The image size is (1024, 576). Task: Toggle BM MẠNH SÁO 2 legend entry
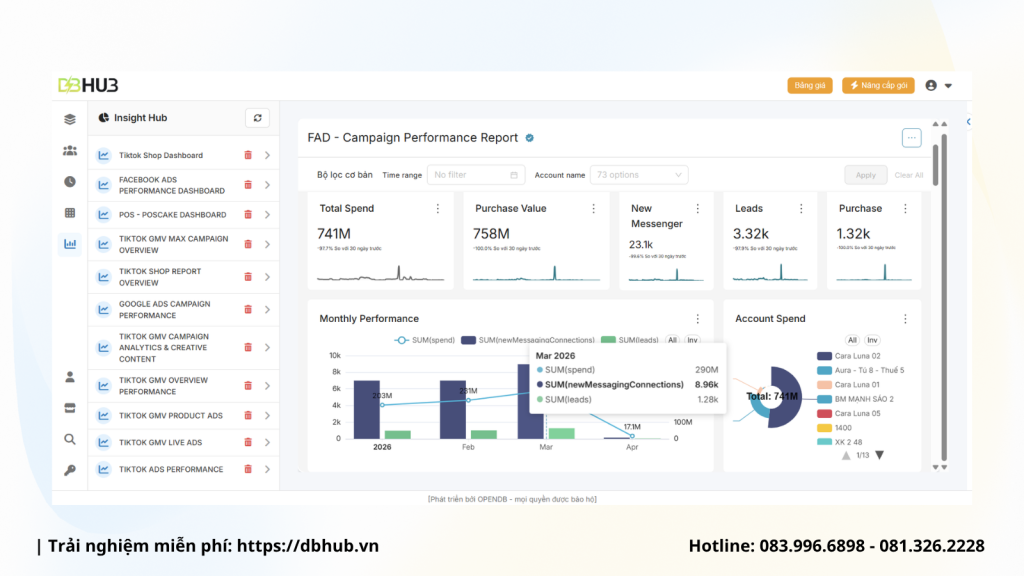[856, 399]
